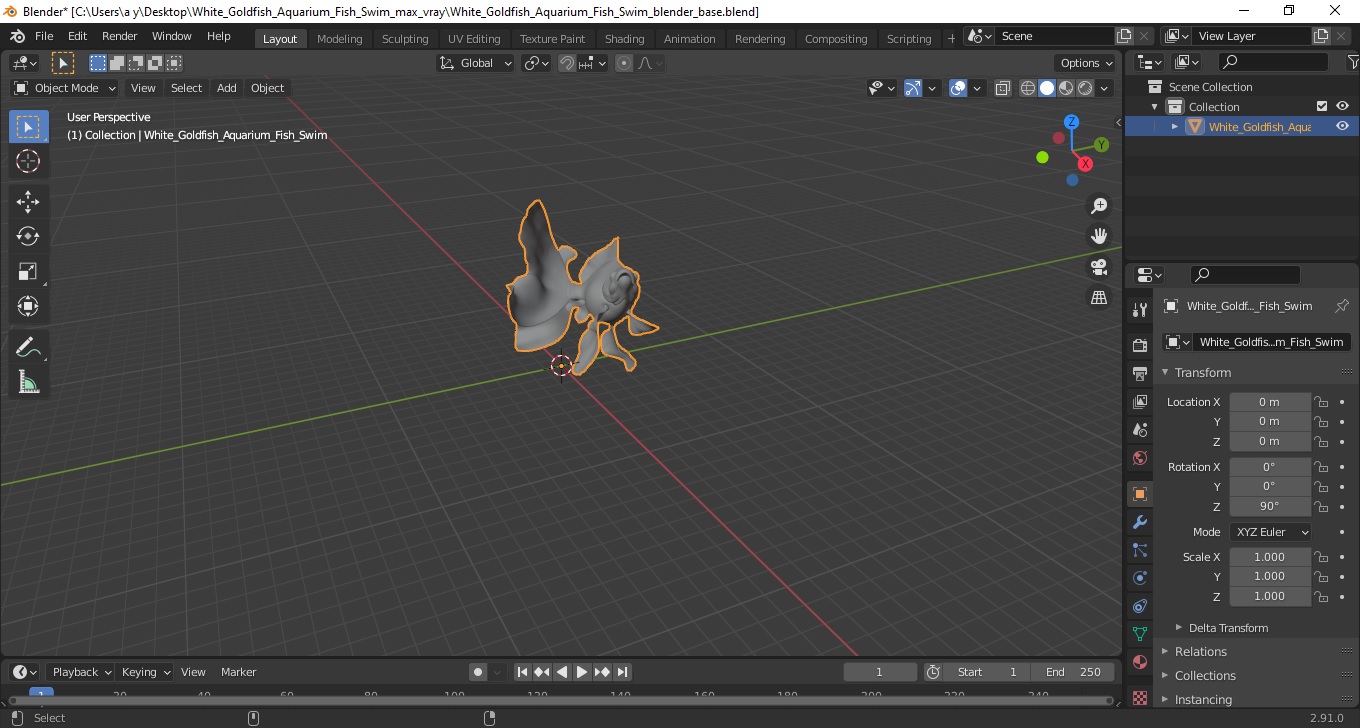Open viewport Add menu
Viewport: 1360px width, 728px height.
click(227, 88)
